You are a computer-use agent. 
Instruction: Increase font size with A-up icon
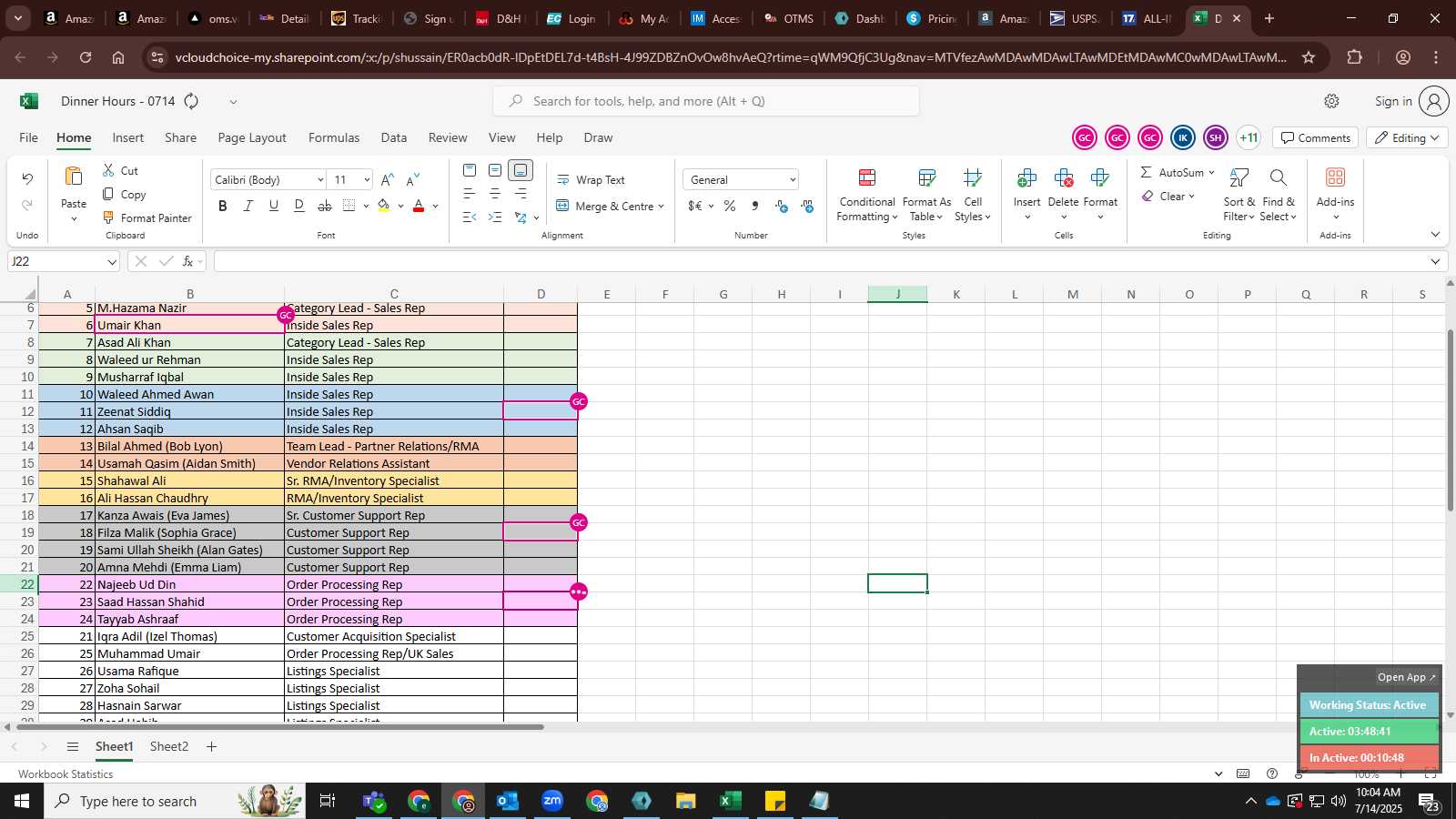pos(388,179)
